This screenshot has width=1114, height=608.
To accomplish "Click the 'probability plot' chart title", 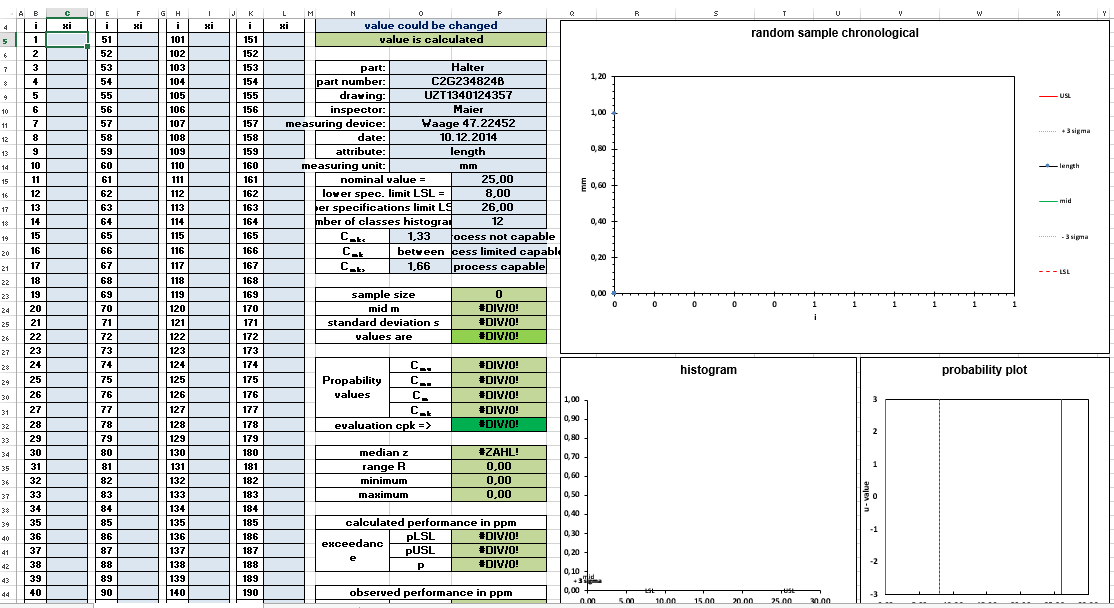I will click(984, 370).
